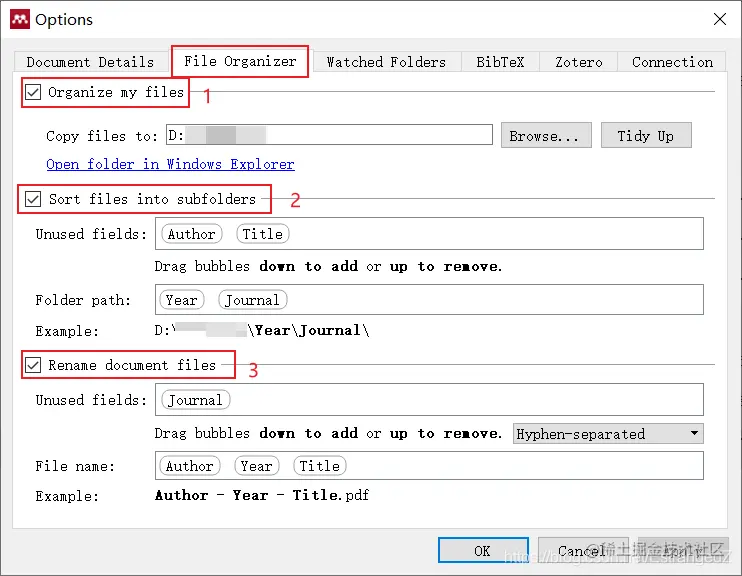
Task: Click the Cancel button
Action: [x=583, y=550]
